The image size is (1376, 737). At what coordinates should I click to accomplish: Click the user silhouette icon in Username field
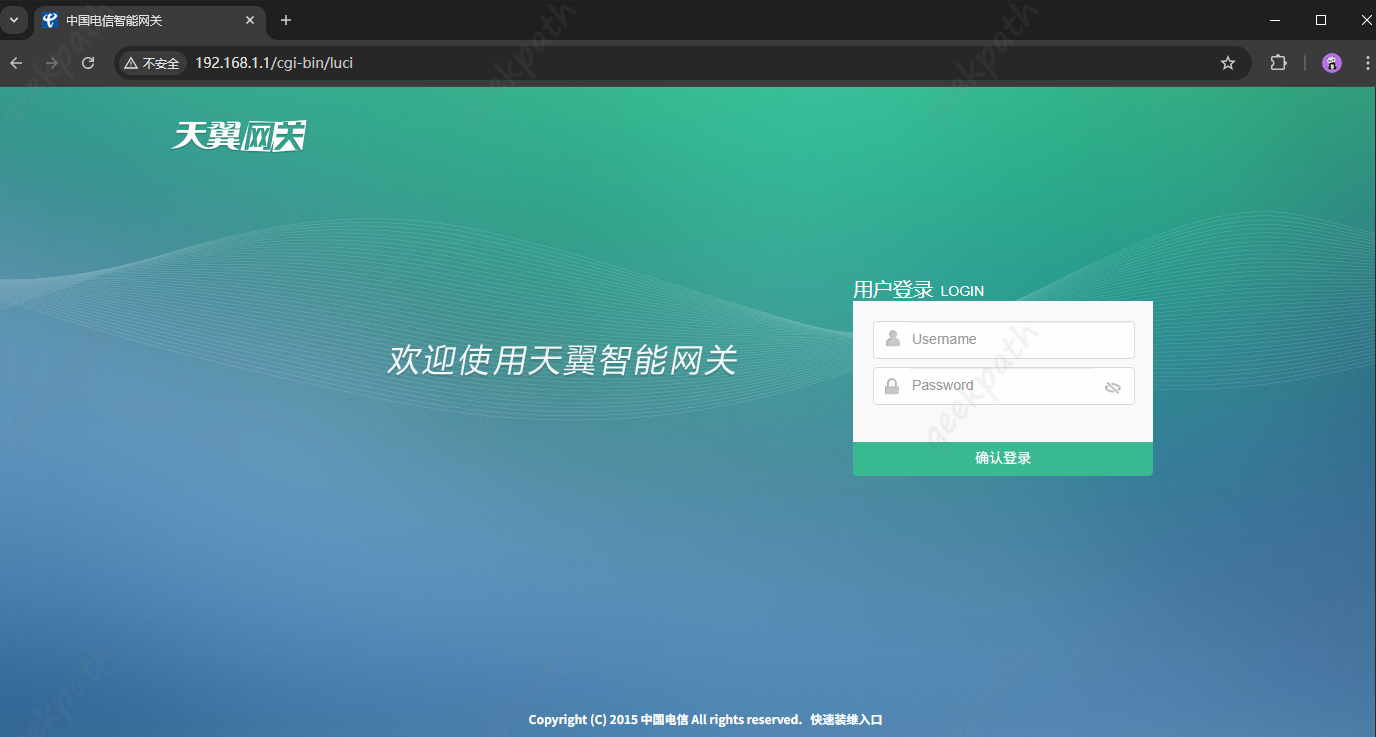893,339
